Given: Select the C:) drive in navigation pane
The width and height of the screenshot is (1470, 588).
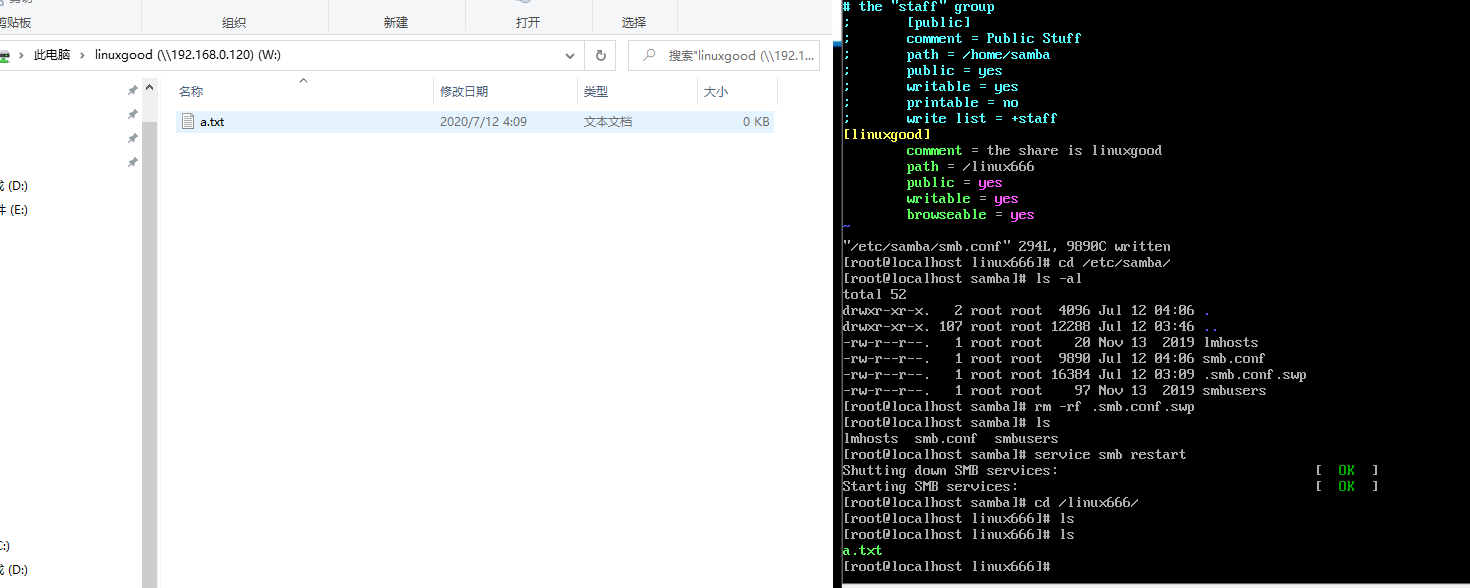Looking at the screenshot, I should click(5, 546).
